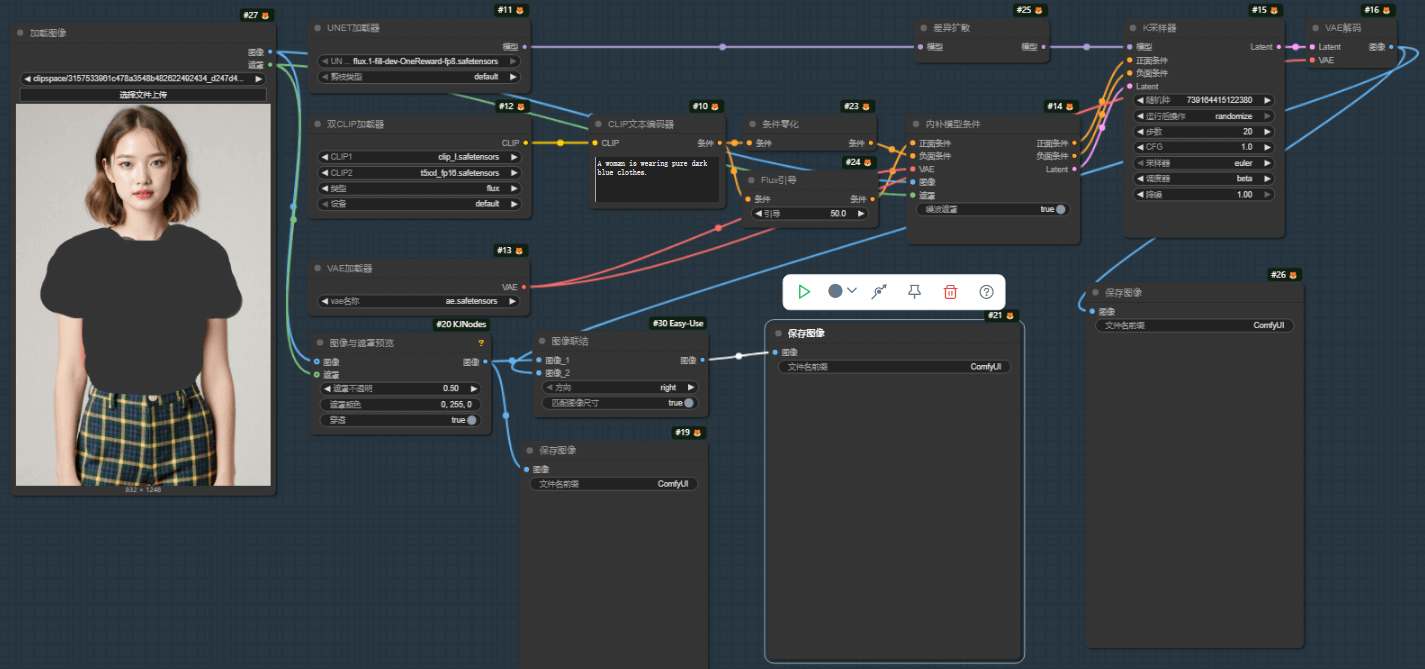Open node help with the question mark circle icon
Image resolution: width=1425 pixels, height=669 pixels.
[986, 292]
